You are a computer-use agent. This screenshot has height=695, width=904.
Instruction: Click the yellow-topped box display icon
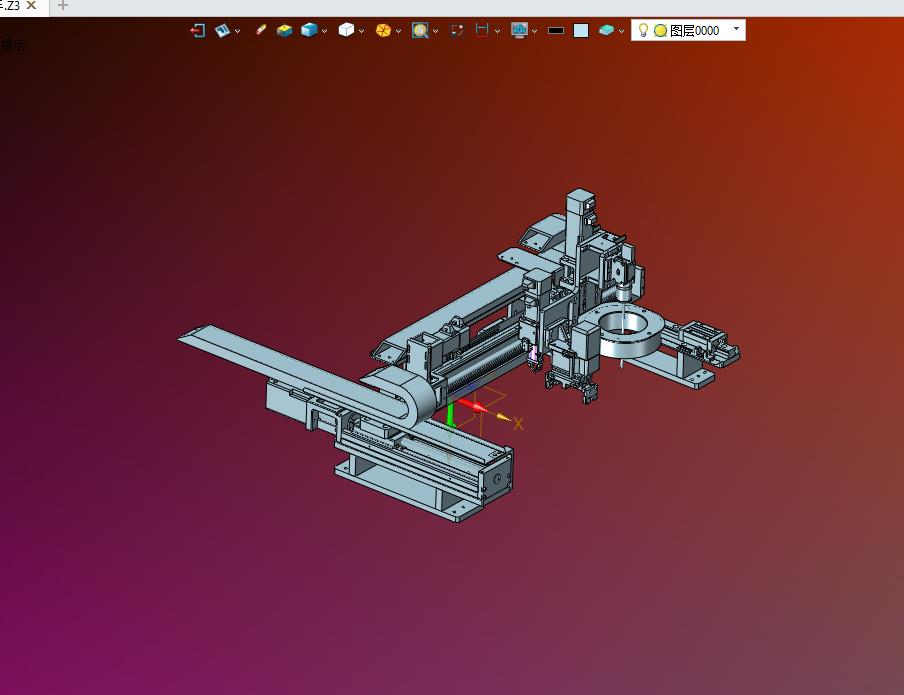point(284,30)
